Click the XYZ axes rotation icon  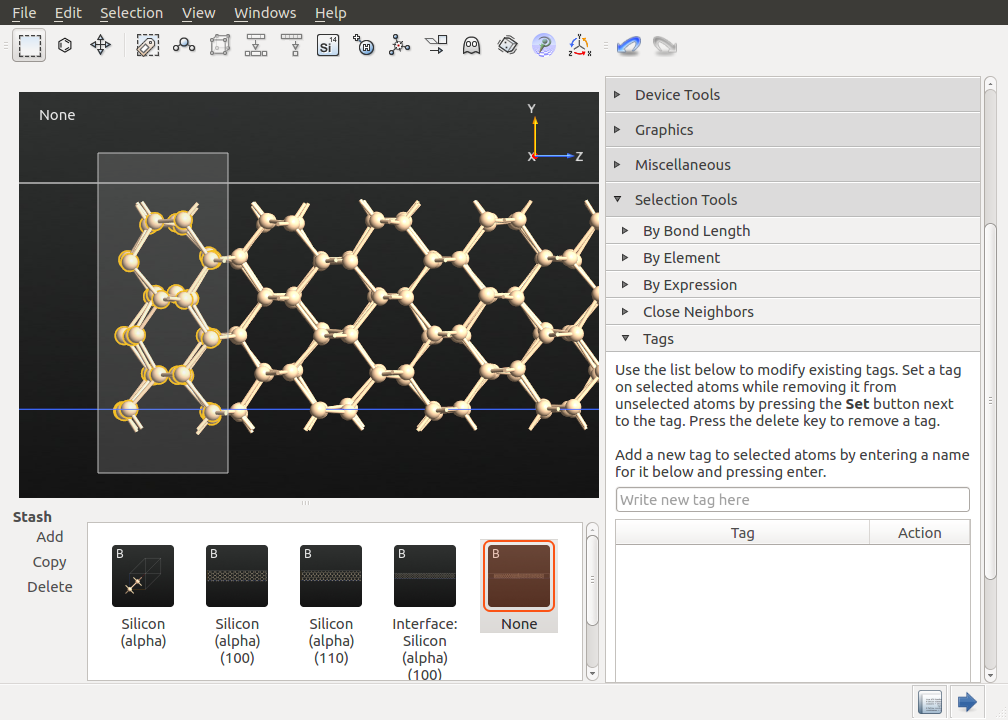(x=580, y=46)
